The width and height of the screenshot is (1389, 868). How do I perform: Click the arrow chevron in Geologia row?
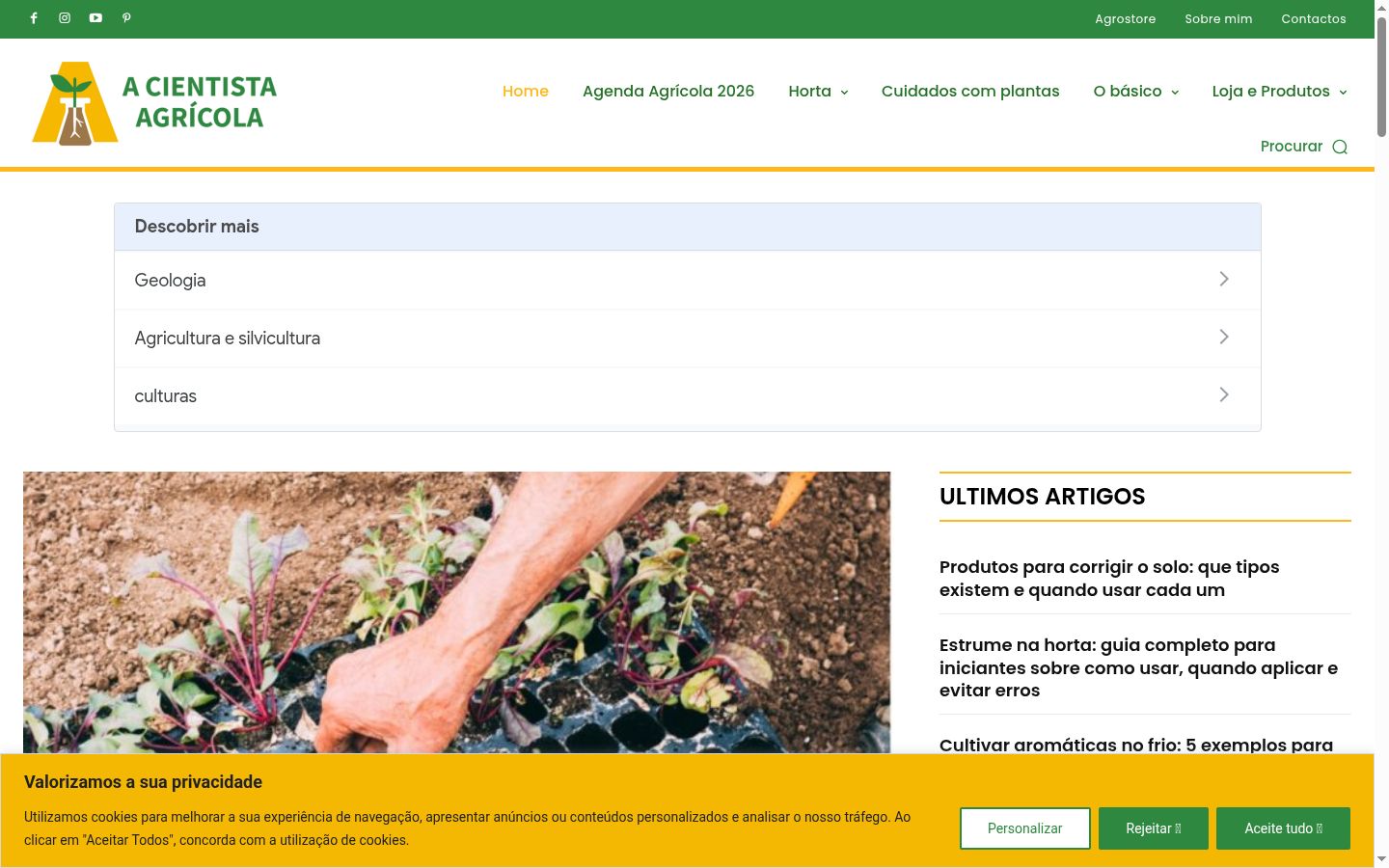tap(1224, 279)
